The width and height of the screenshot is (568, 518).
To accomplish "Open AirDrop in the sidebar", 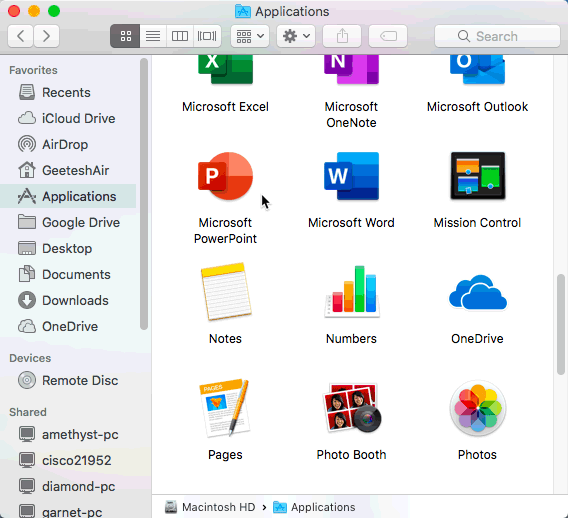I will 68,145.
